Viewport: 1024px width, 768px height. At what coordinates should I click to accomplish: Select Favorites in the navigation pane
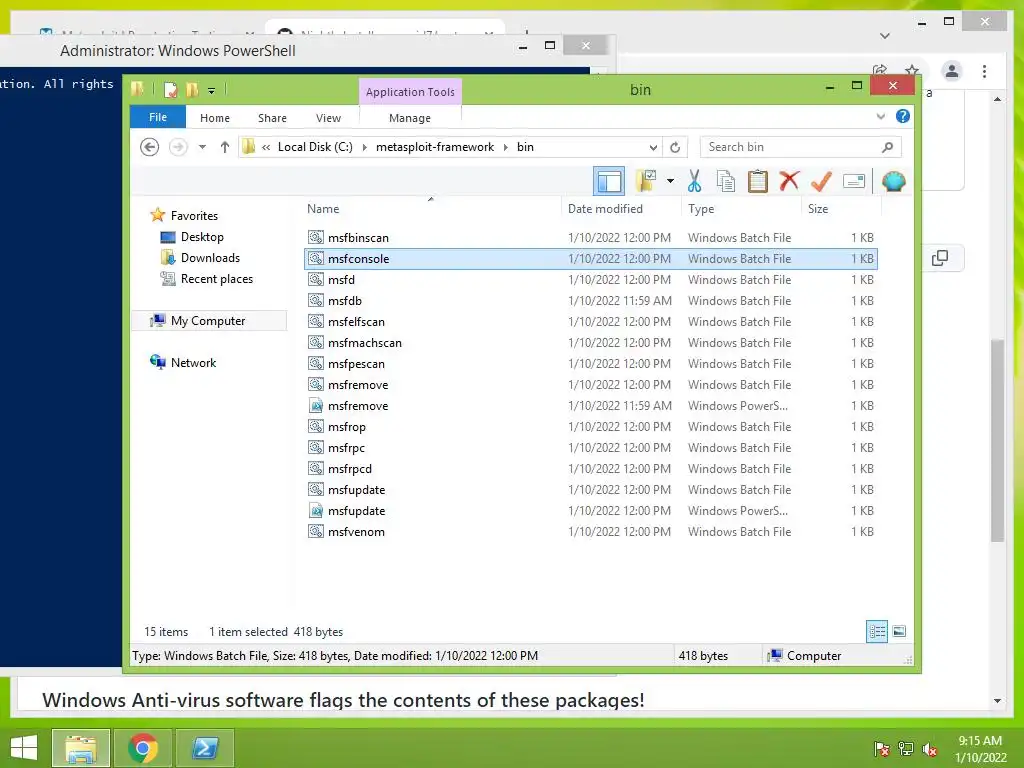[194, 216]
